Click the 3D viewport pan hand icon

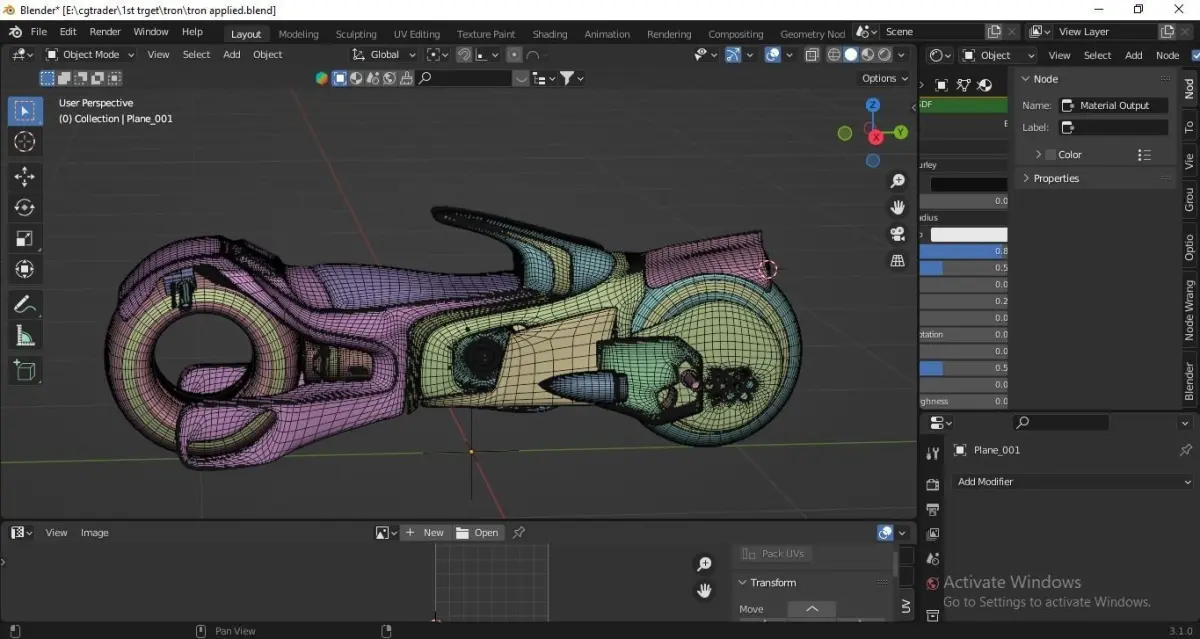(897, 207)
